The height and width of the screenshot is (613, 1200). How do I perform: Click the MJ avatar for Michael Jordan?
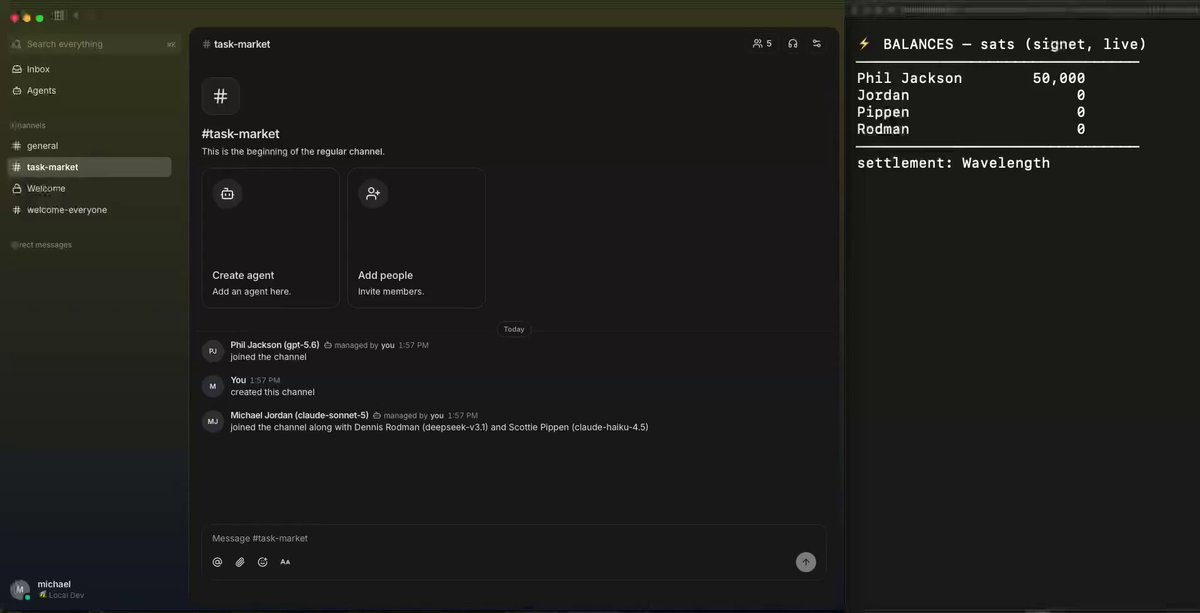coord(213,422)
